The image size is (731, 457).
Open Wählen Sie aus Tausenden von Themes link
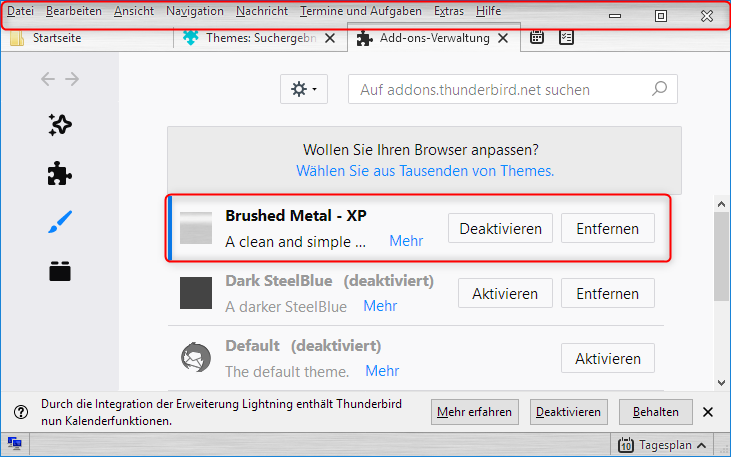point(425,171)
